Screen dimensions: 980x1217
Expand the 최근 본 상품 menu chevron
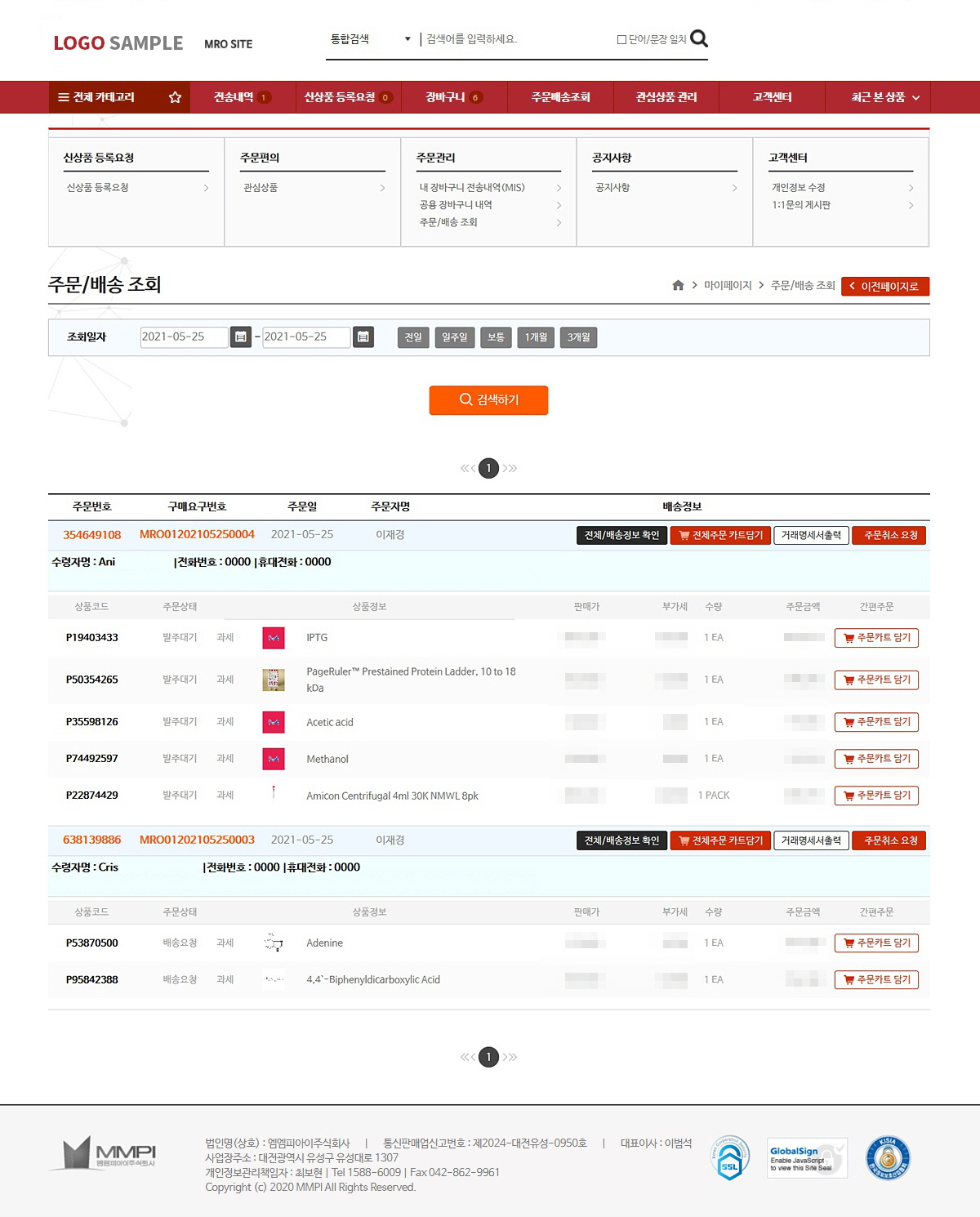pos(916,96)
